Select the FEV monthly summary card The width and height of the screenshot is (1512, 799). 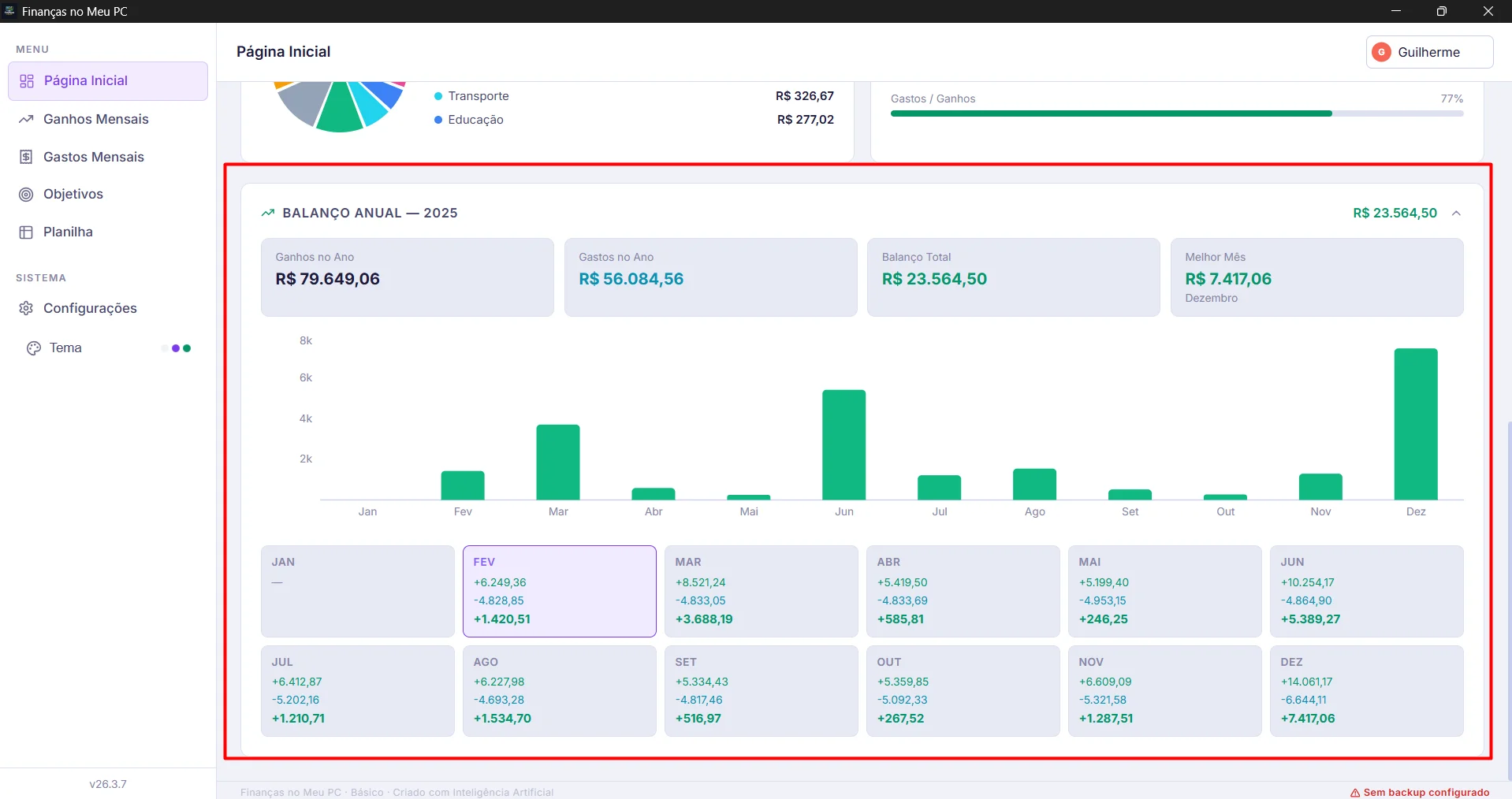coord(559,591)
